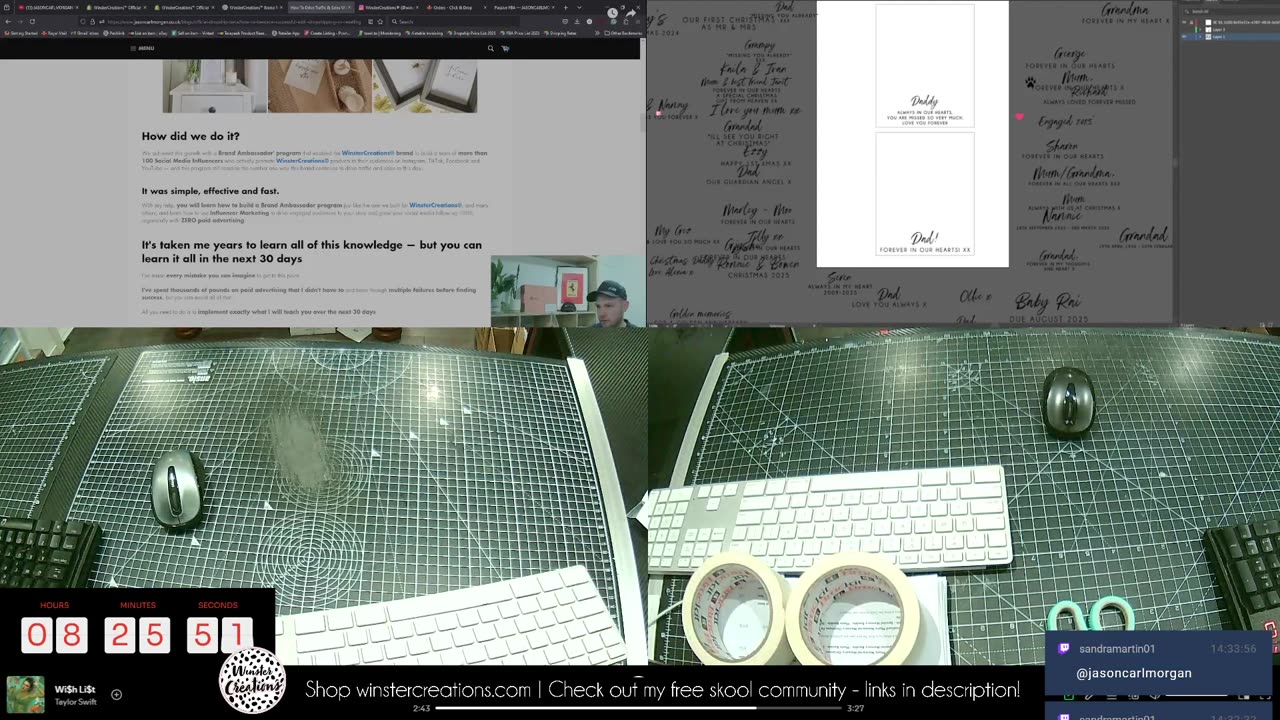Expand the Layer 1 group arrow
This screenshot has width=1280, height=720.
(x=1200, y=37)
